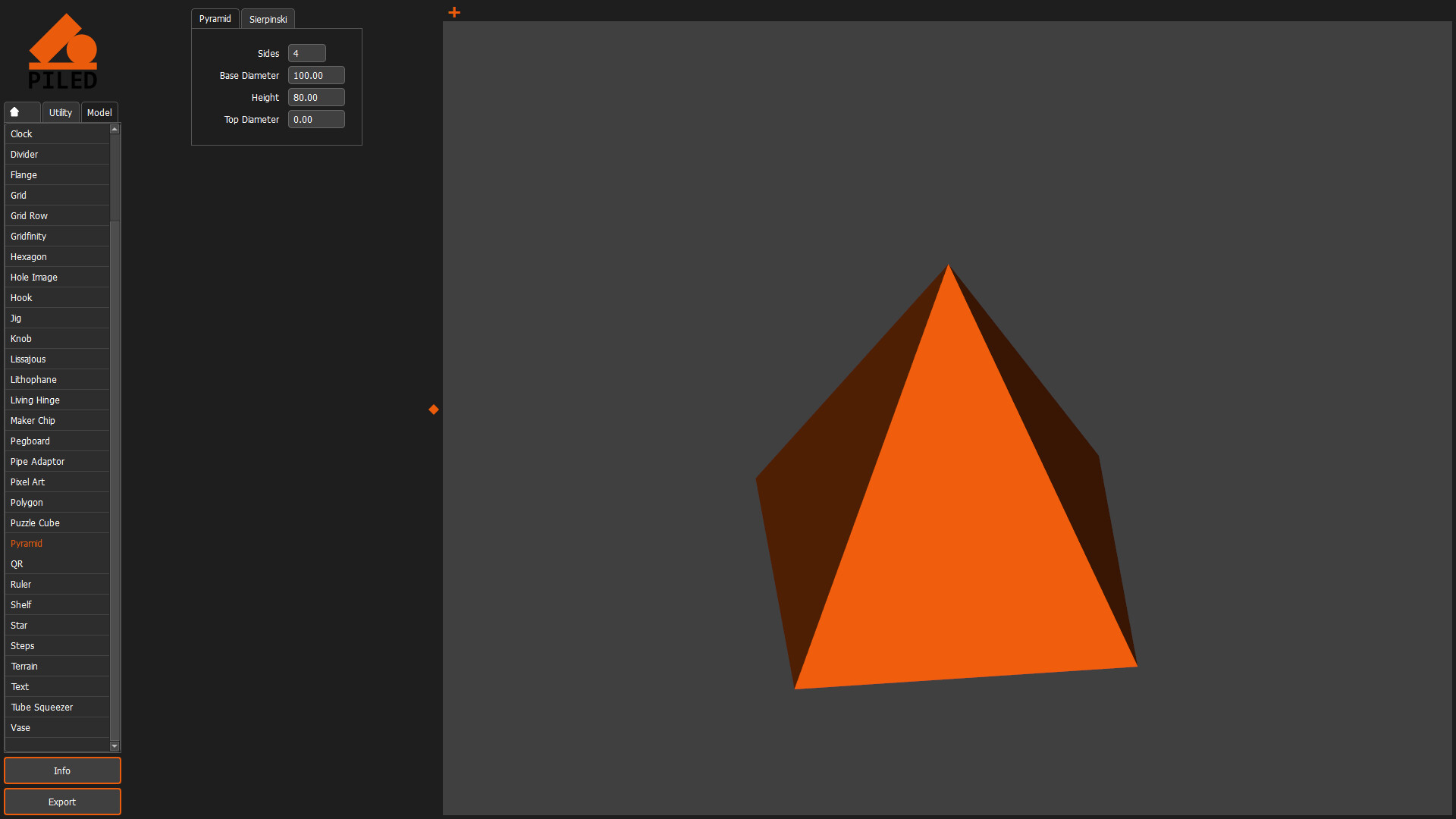This screenshot has width=1456, height=819.
Task: Switch to the Utility tab
Action: [x=60, y=112]
